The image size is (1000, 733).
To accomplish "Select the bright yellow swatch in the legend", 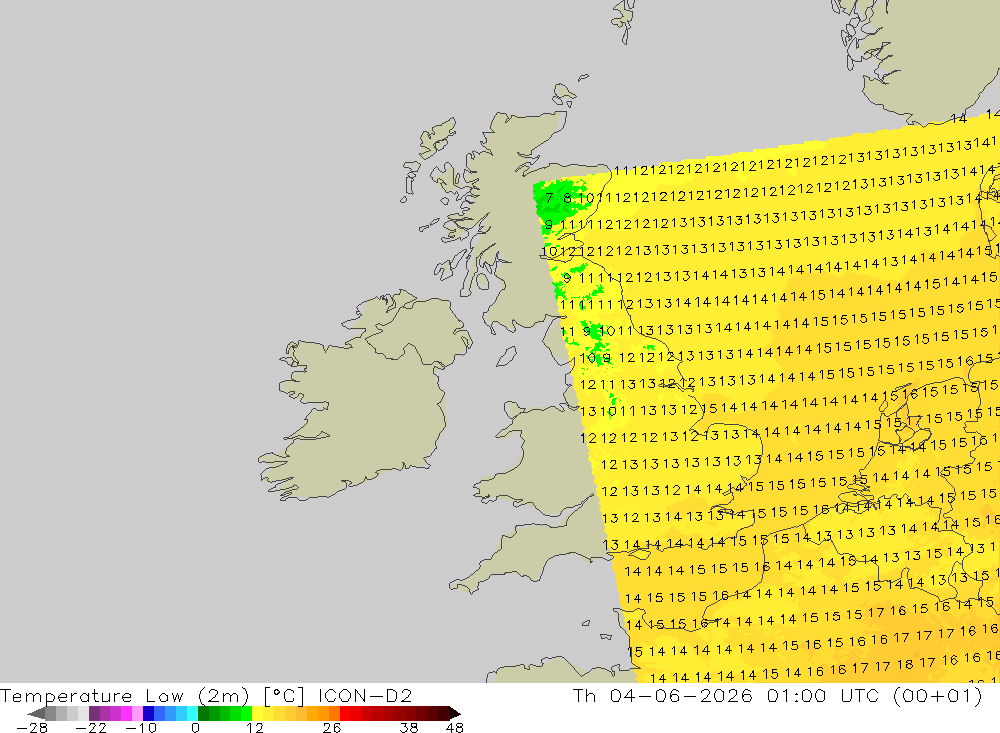I will click(258, 713).
